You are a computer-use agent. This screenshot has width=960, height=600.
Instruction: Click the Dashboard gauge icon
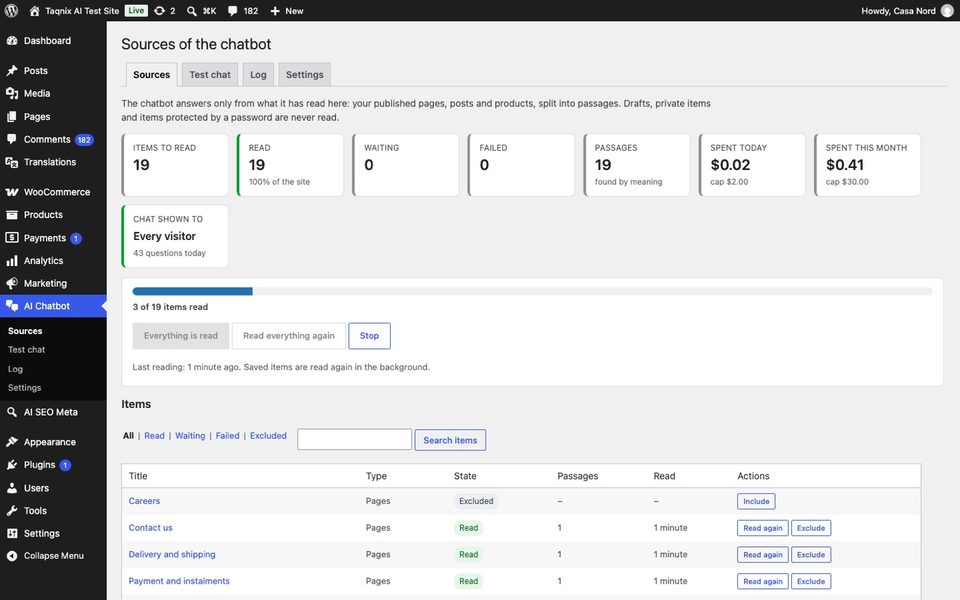(12, 40)
